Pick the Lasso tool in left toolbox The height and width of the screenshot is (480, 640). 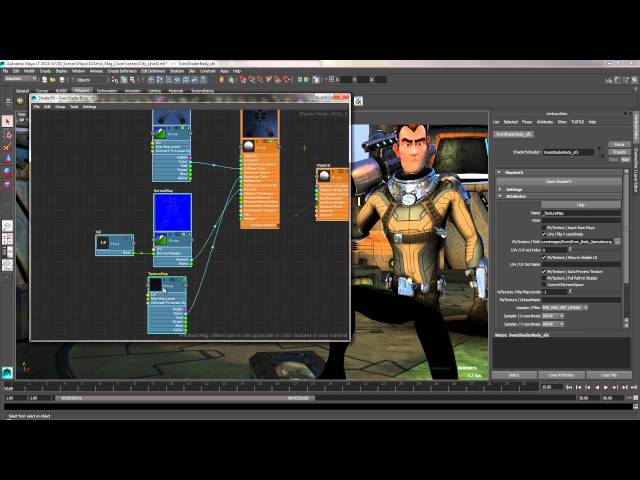tap(7, 134)
